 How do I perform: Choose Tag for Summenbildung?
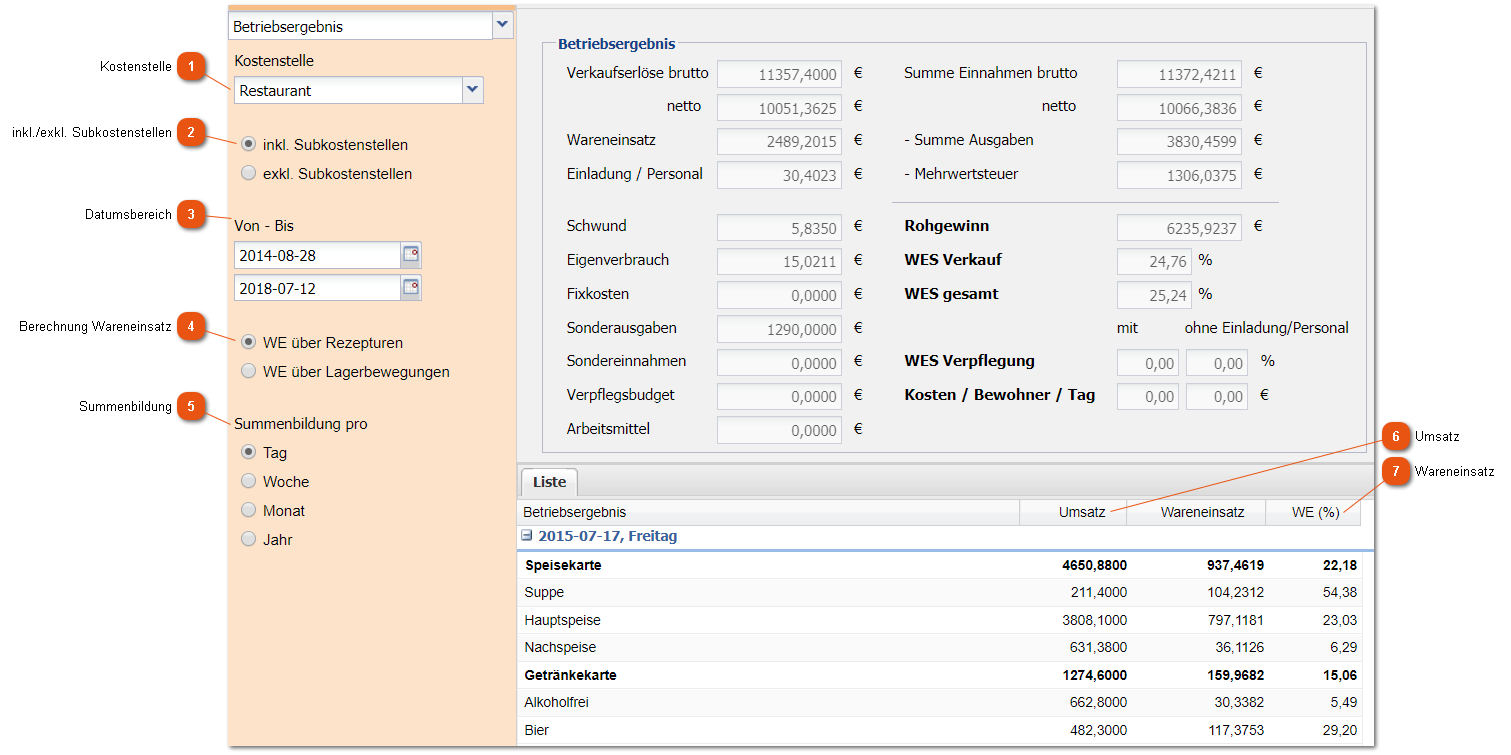(x=249, y=452)
